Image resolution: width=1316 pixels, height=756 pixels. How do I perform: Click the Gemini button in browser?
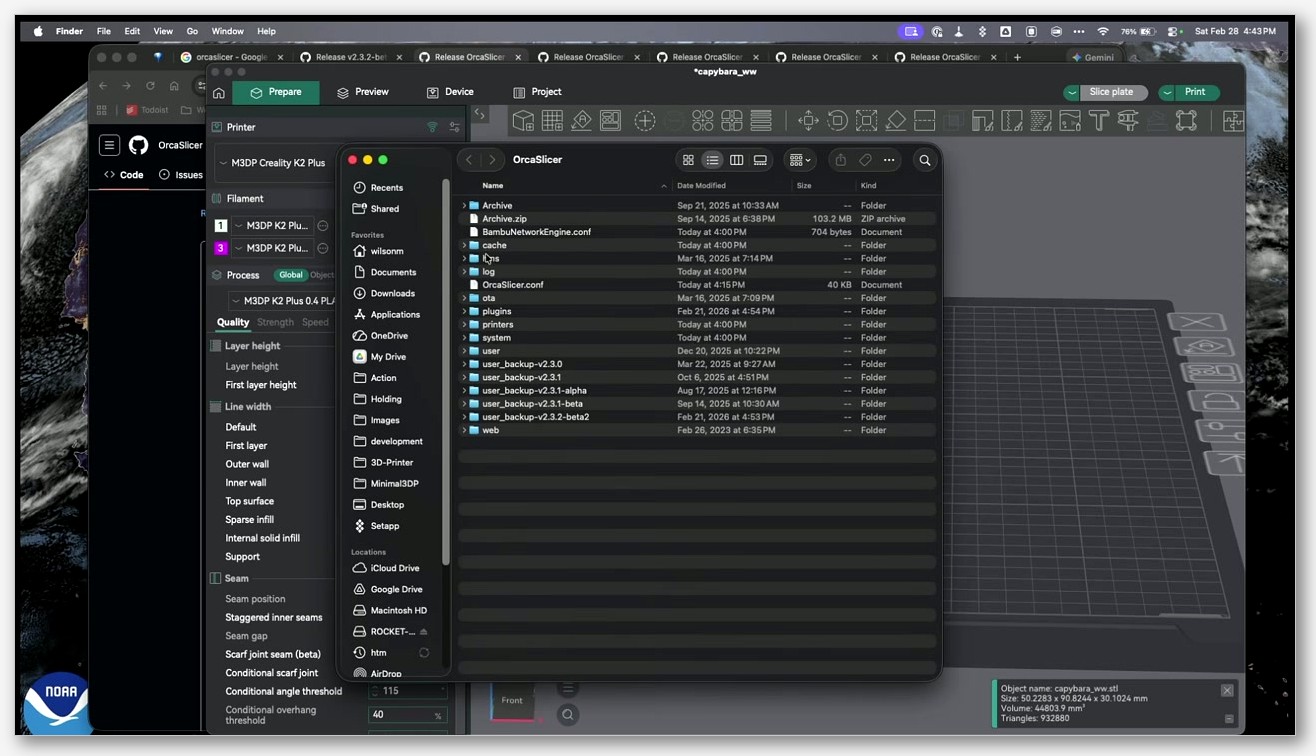pyautogui.click(x=1093, y=57)
